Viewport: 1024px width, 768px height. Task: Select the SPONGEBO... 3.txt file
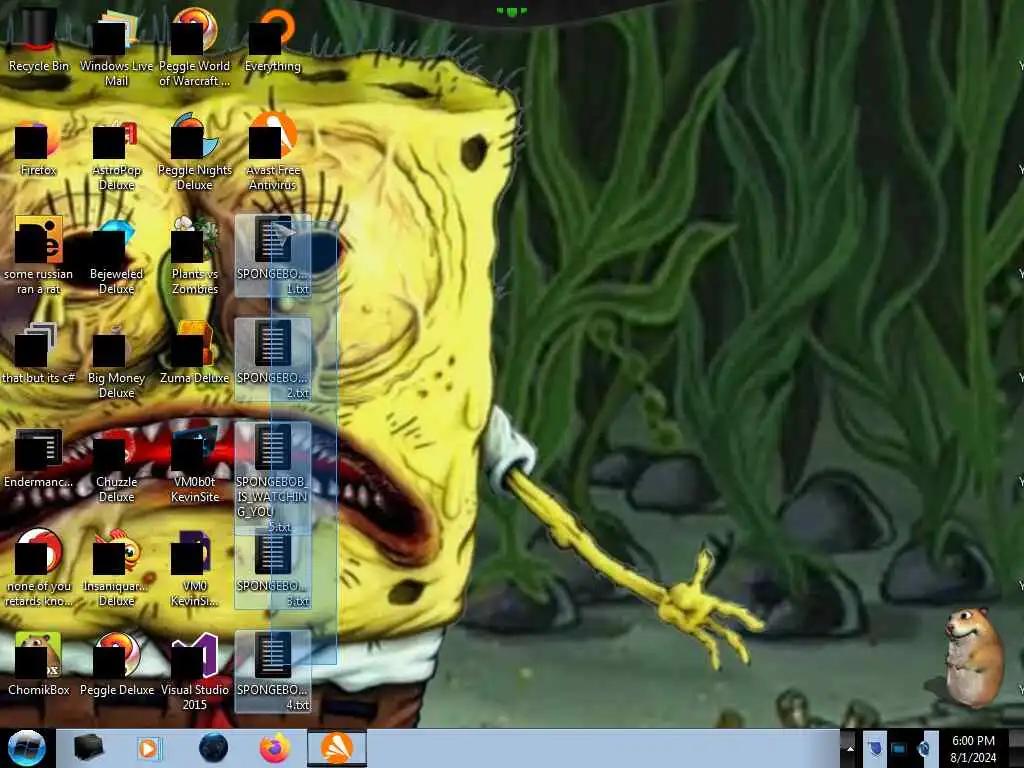click(272, 572)
